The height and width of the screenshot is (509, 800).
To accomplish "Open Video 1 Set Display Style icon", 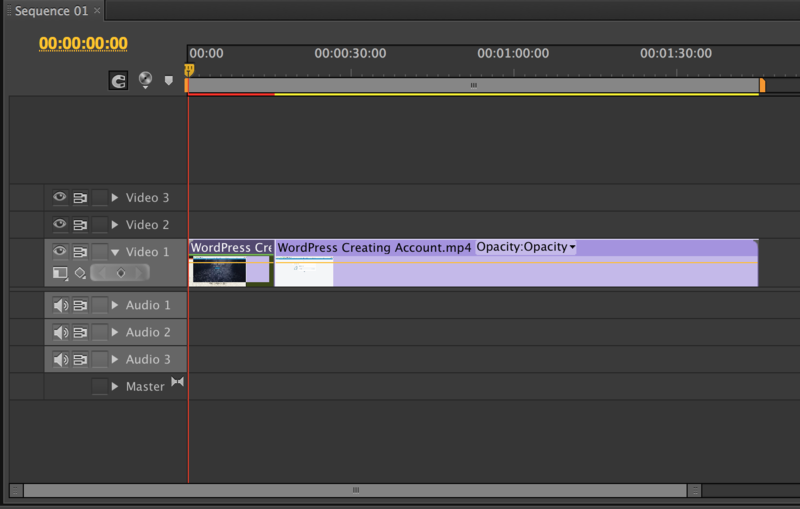I will 60,273.
